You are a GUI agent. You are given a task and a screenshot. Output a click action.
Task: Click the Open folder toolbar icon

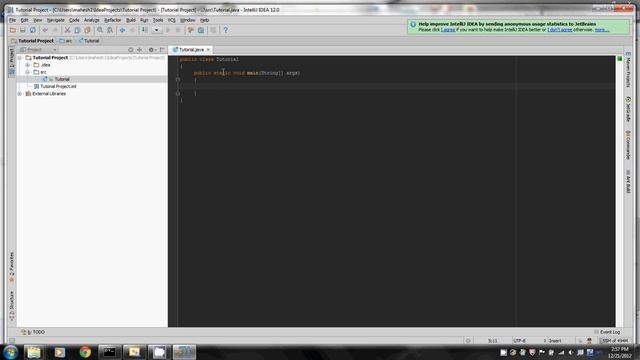click(13, 30)
